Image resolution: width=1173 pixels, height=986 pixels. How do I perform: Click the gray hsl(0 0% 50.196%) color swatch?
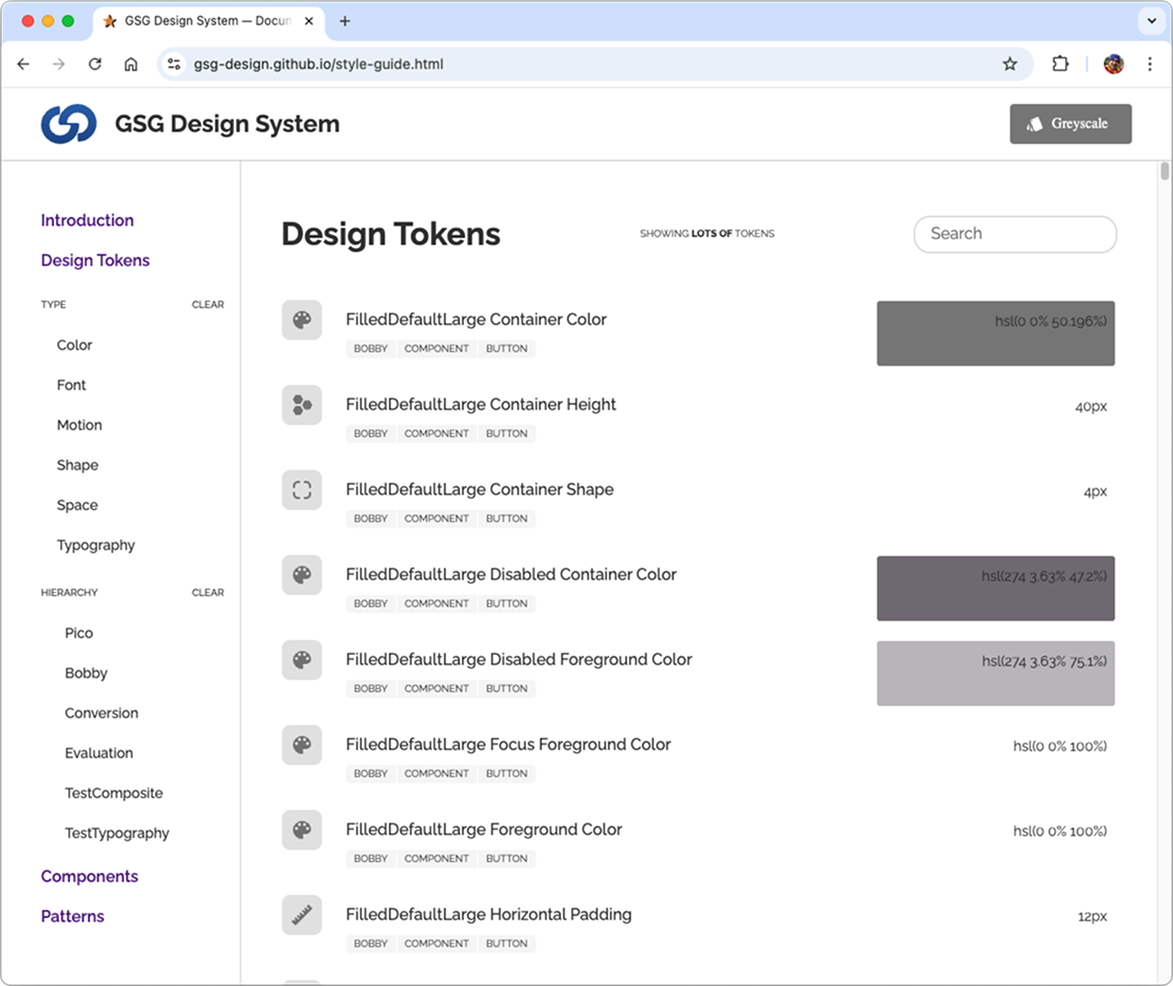(995, 332)
